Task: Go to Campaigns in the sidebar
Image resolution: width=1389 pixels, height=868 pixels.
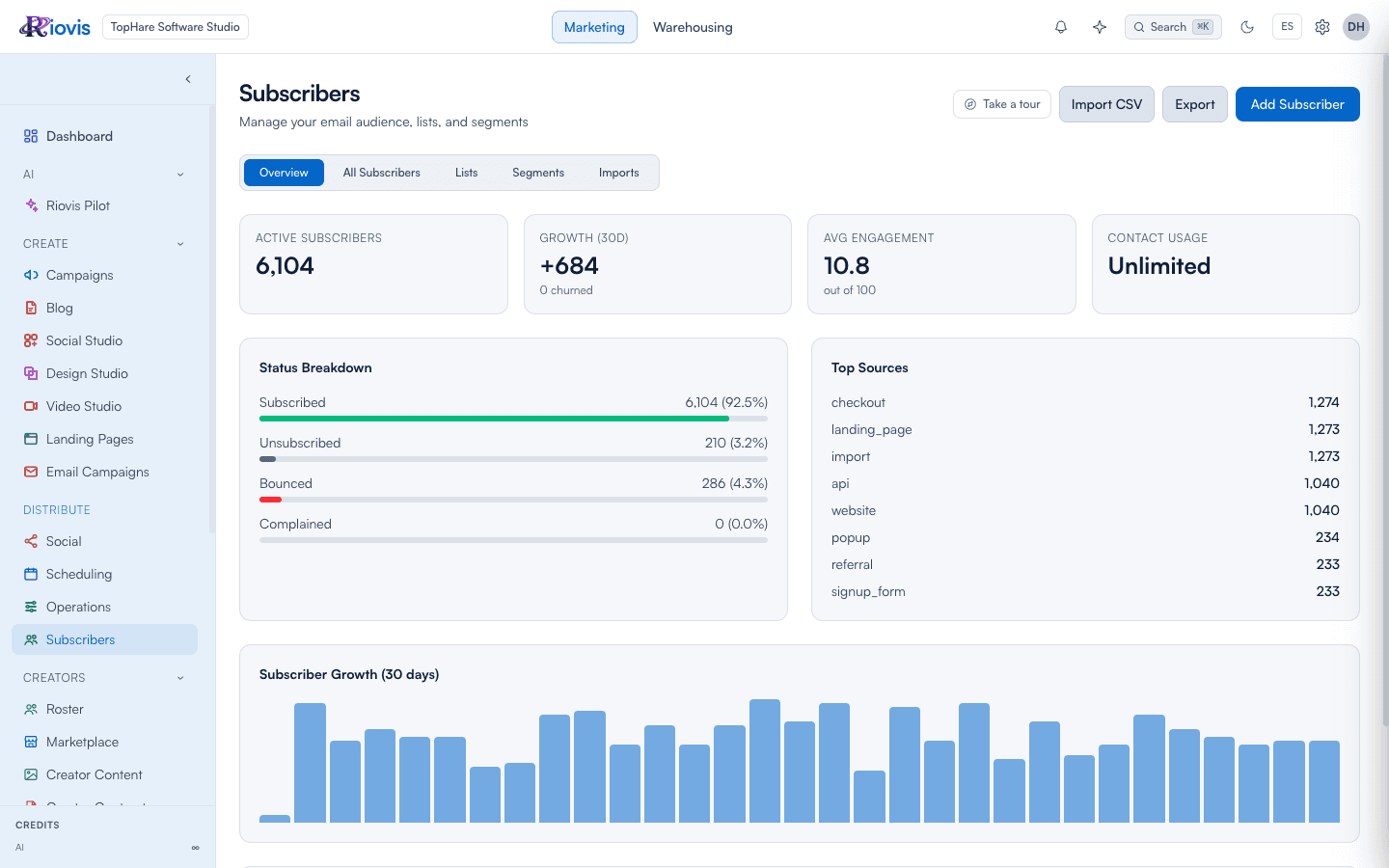Action: [104, 275]
